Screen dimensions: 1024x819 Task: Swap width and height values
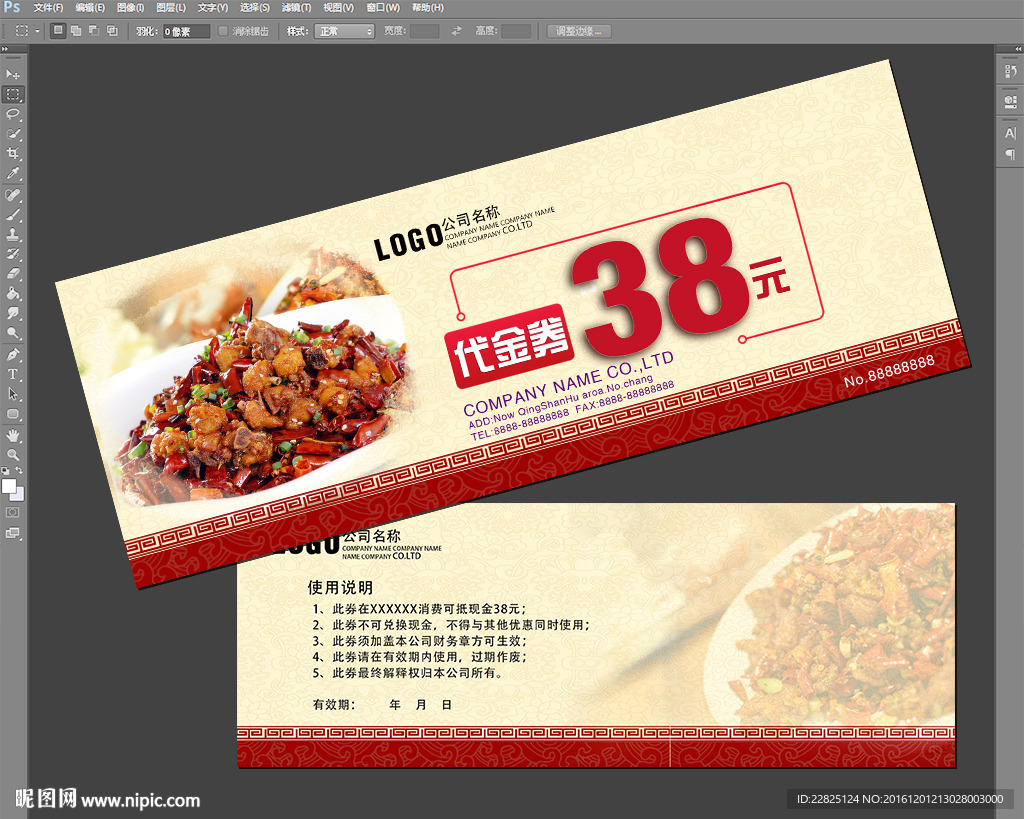456,31
